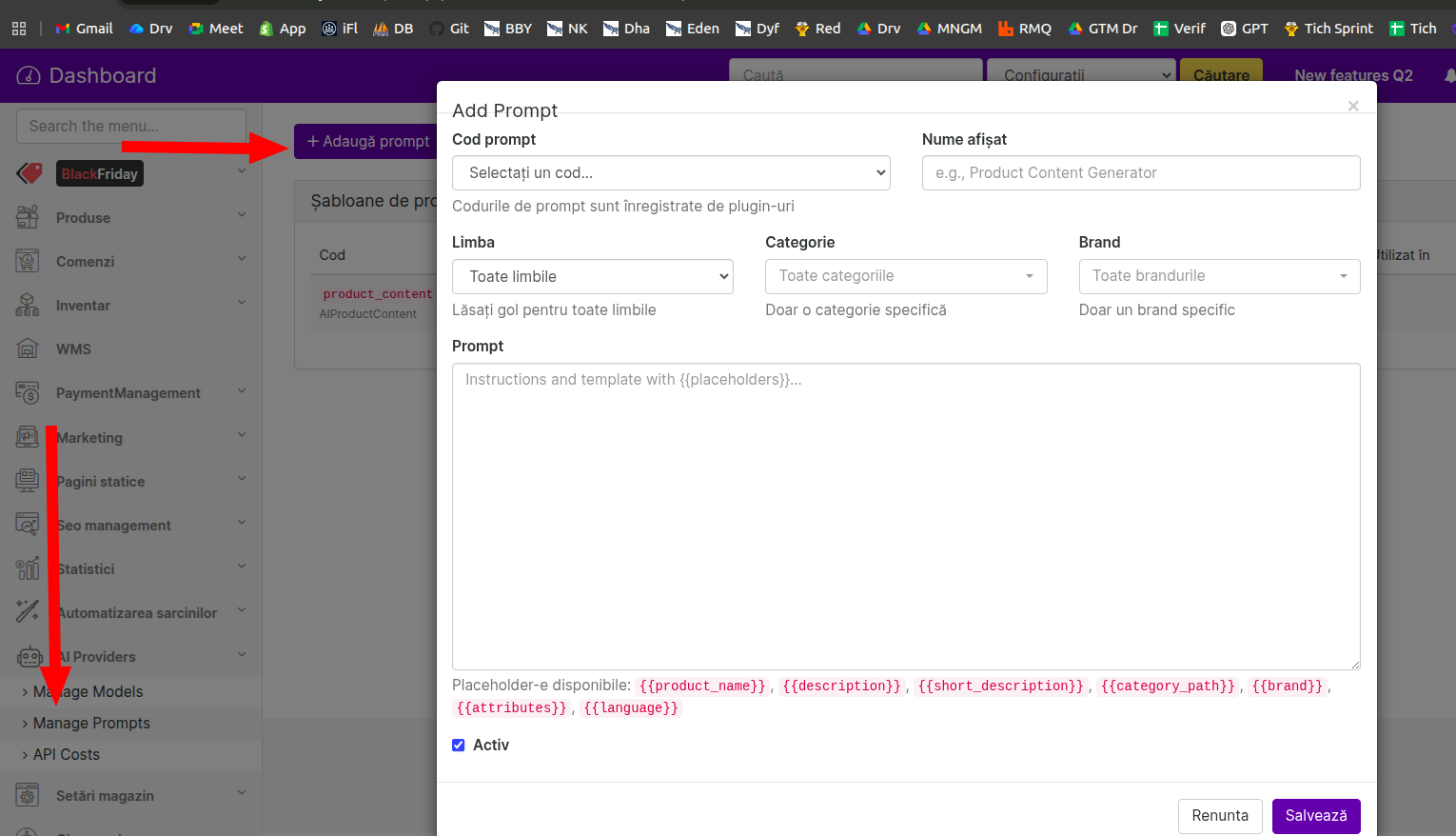Expand the Brand selector
The image size is (1456, 836).
pyautogui.click(x=1218, y=276)
